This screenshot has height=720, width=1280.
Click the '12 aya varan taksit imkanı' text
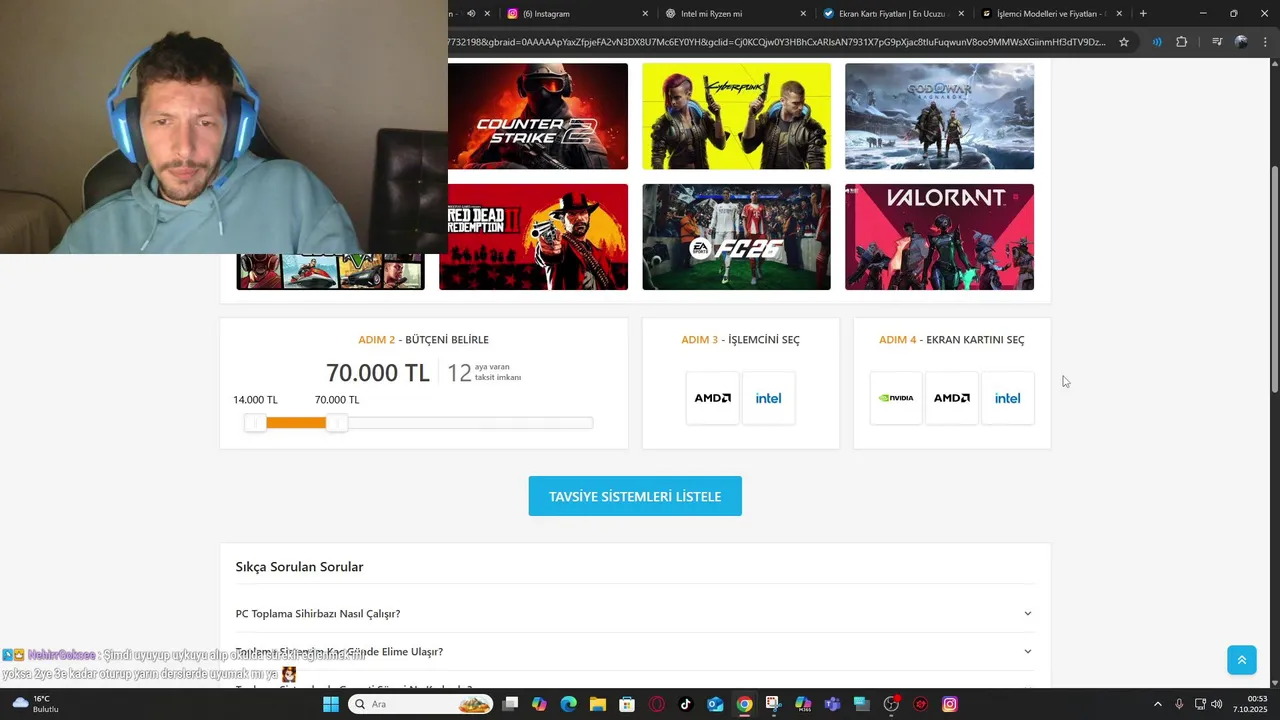(484, 373)
